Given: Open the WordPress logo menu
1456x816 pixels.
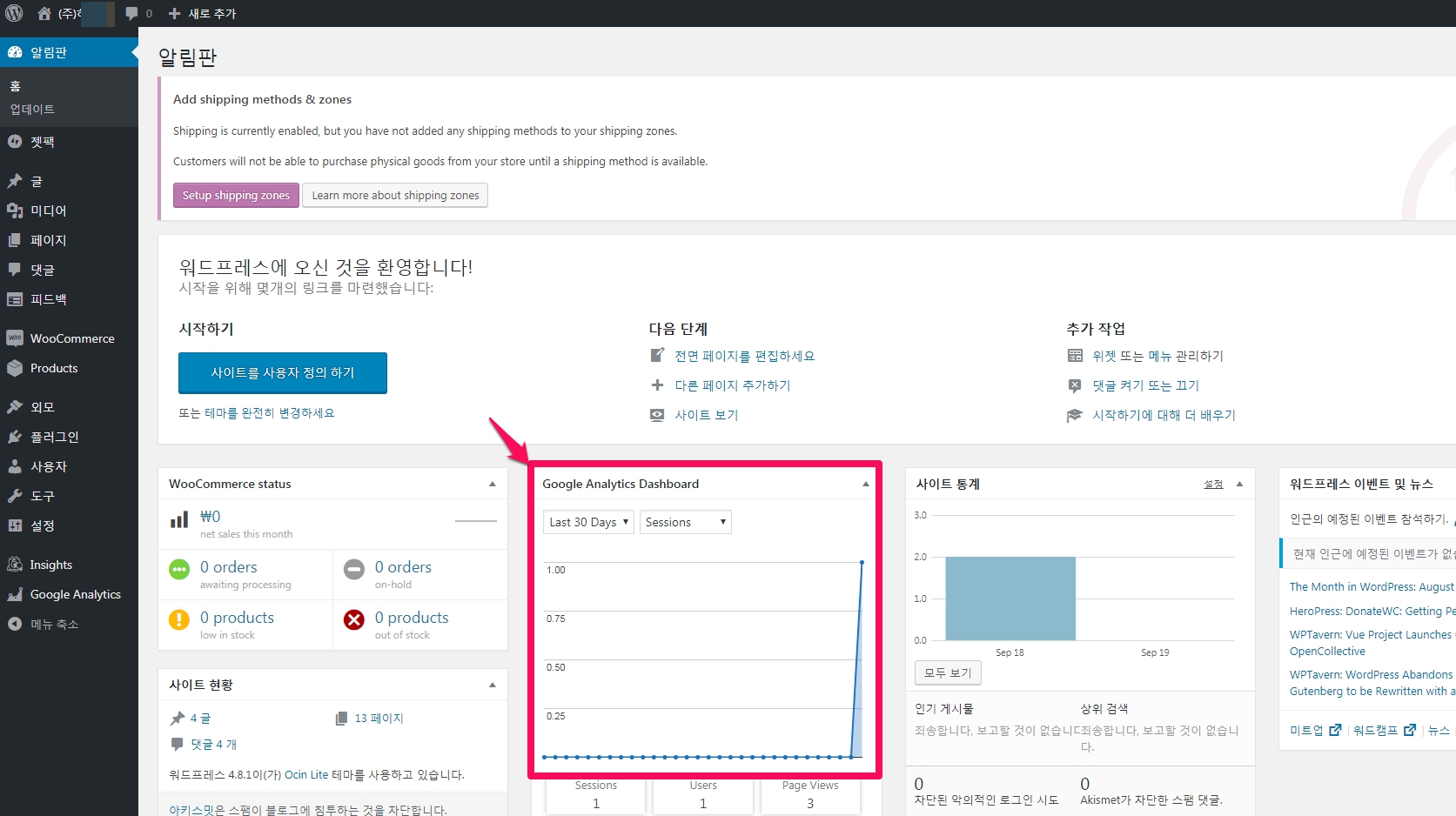Looking at the screenshot, I should [14, 13].
